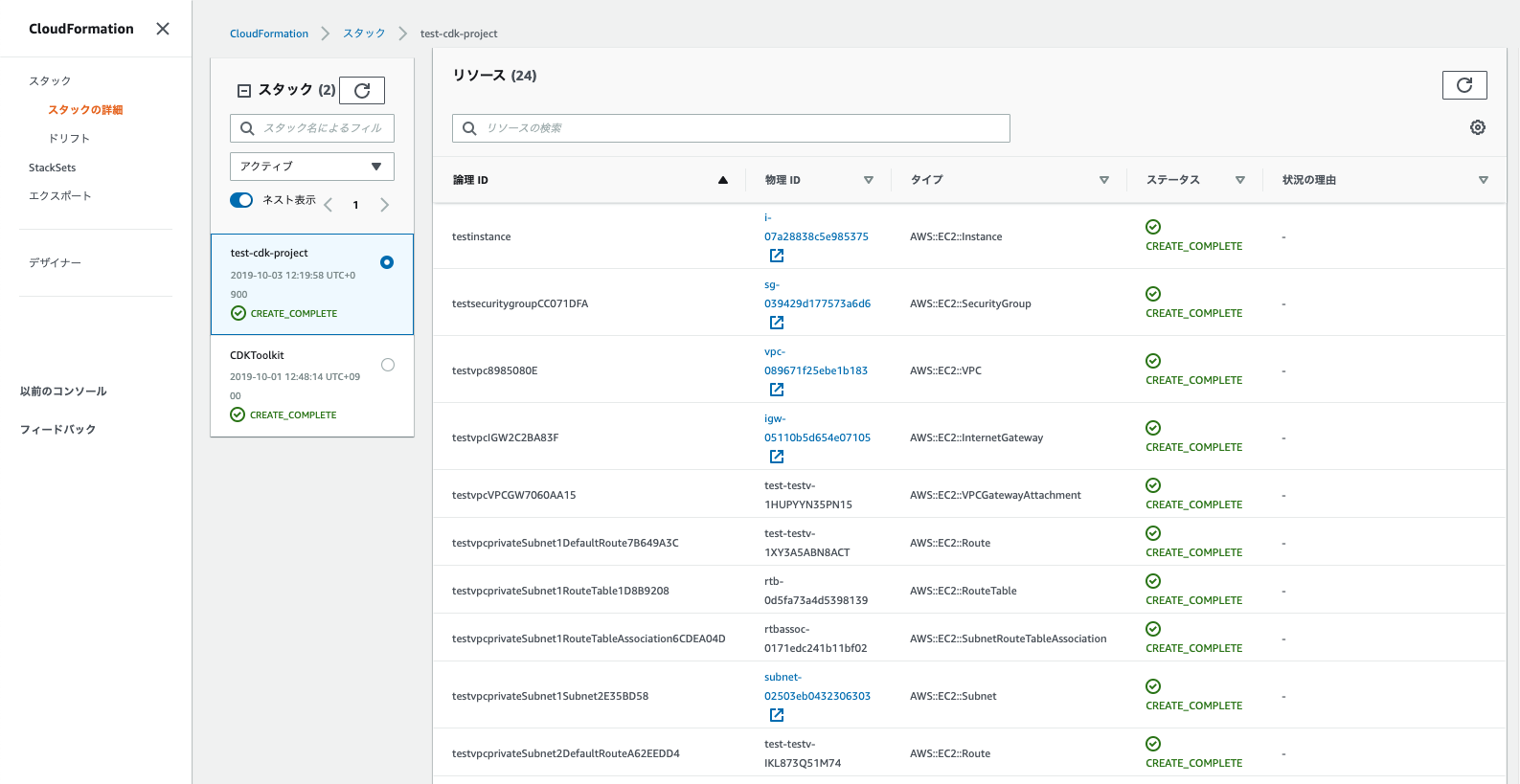Image resolution: width=1520 pixels, height=784 pixels.
Task: Sort by physical ID column
Action: pyautogui.click(x=869, y=180)
